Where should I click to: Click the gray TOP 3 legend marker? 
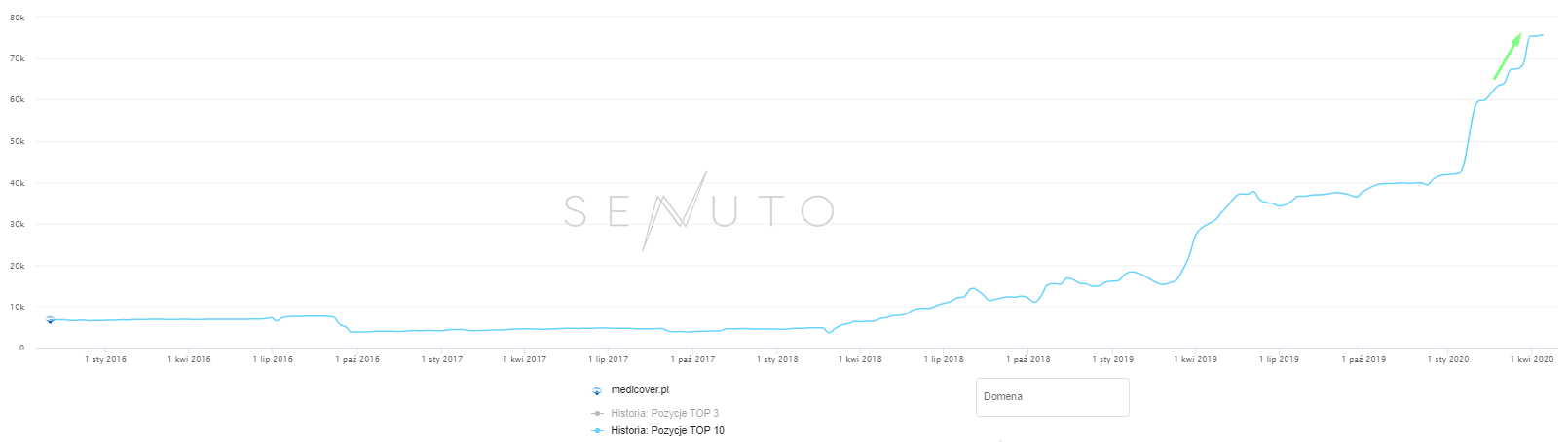coord(597,413)
